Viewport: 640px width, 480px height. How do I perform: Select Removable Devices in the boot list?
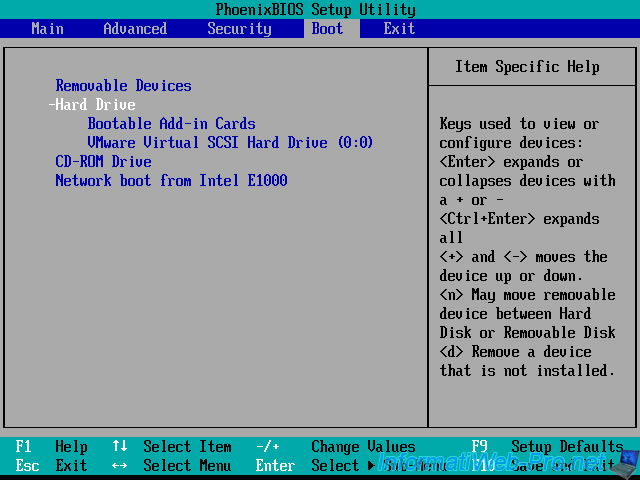[x=123, y=86]
